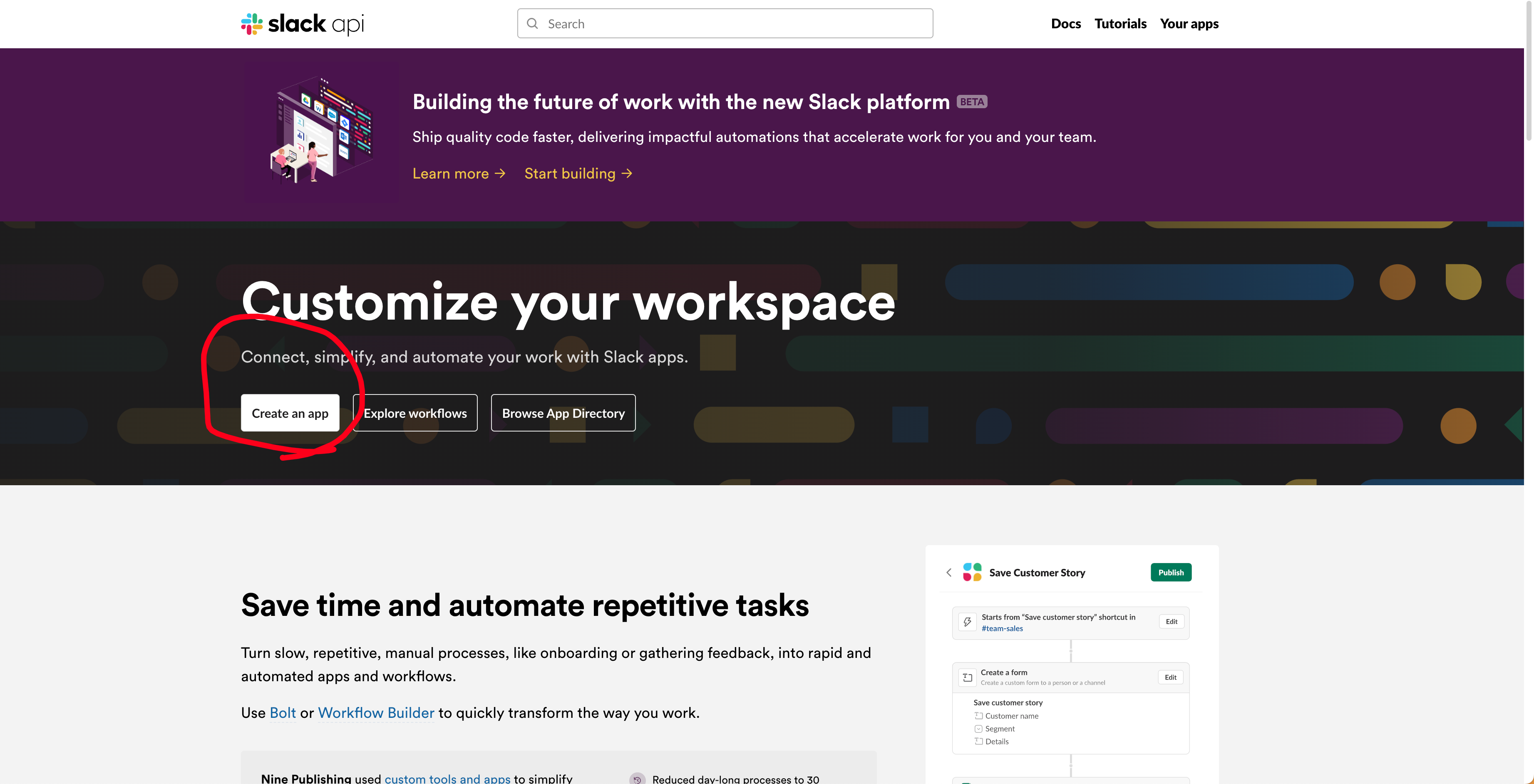Open the Workflow Builder link
This screenshot has width=1534, height=784.
376,712
